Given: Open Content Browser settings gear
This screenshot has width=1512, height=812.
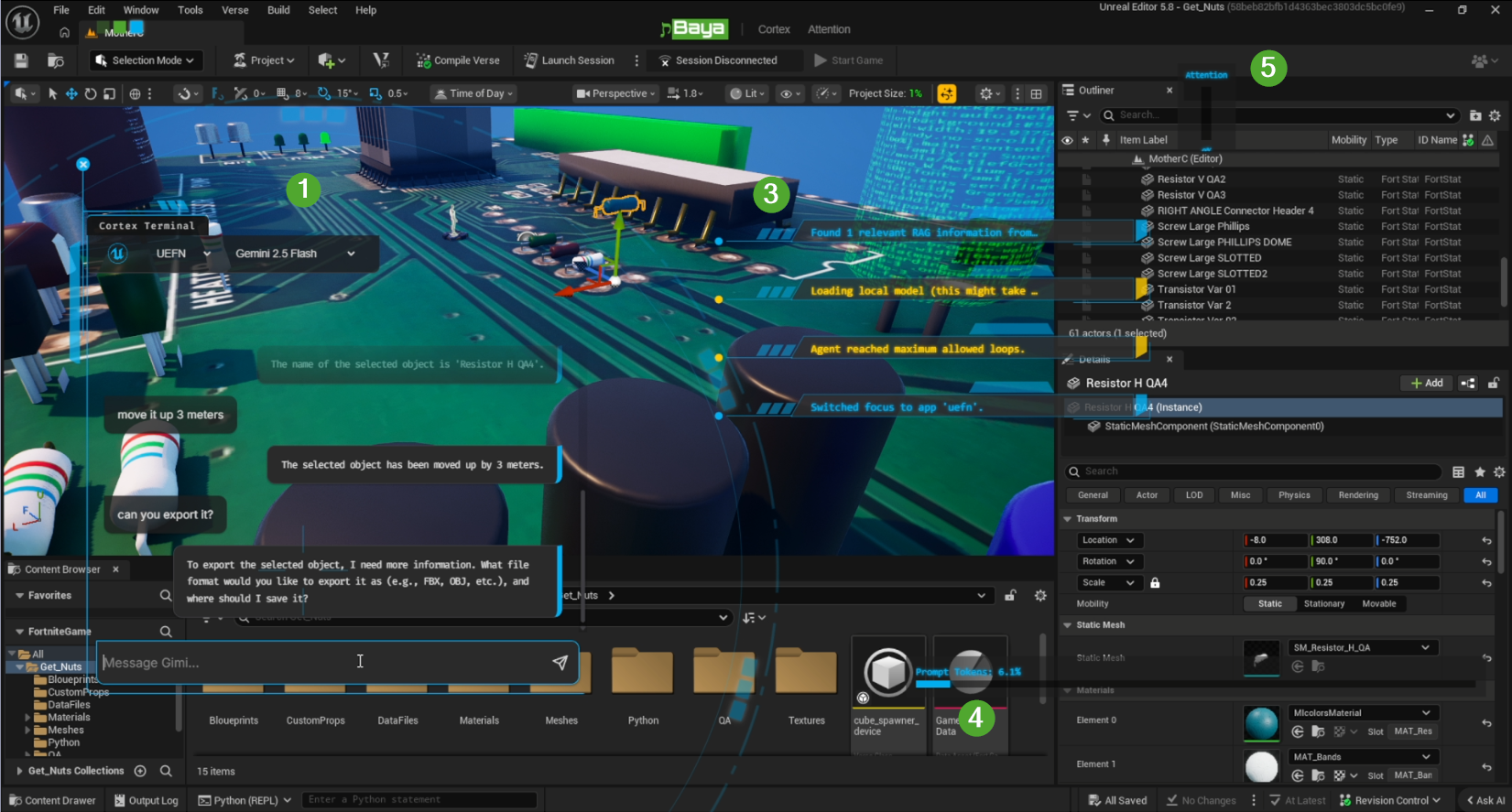Looking at the screenshot, I should tap(1040, 595).
